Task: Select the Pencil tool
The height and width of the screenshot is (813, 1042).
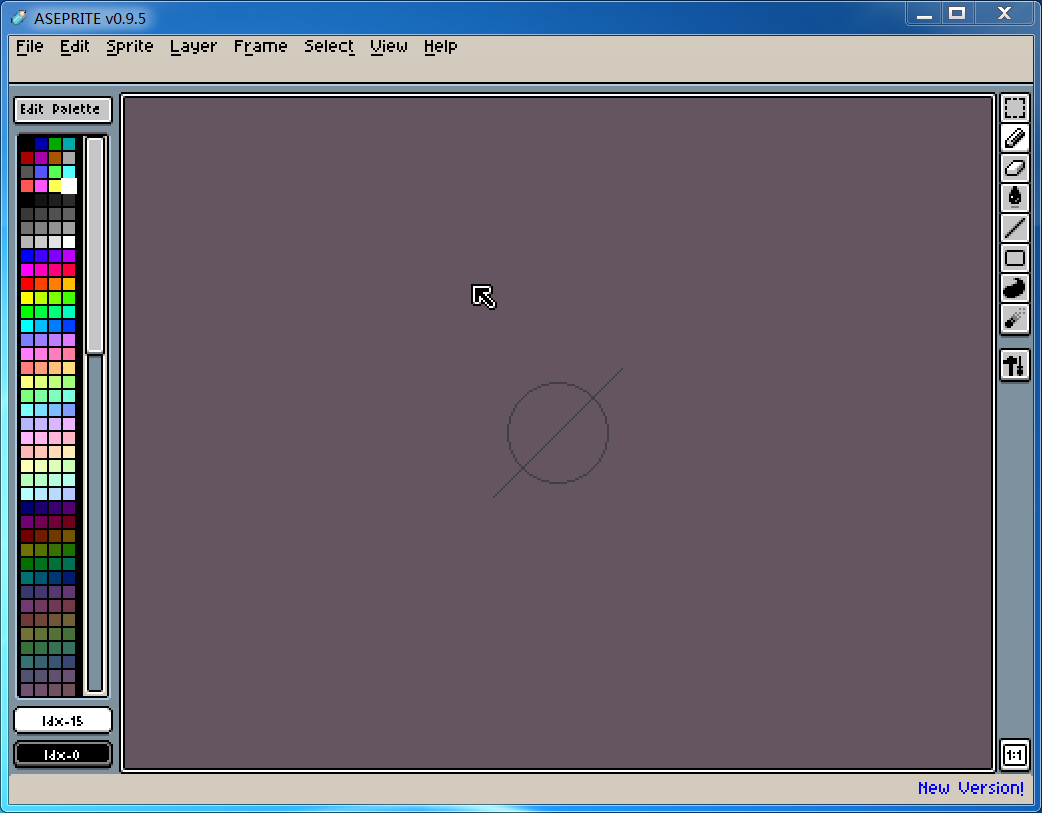Action: click(x=1015, y=138)
